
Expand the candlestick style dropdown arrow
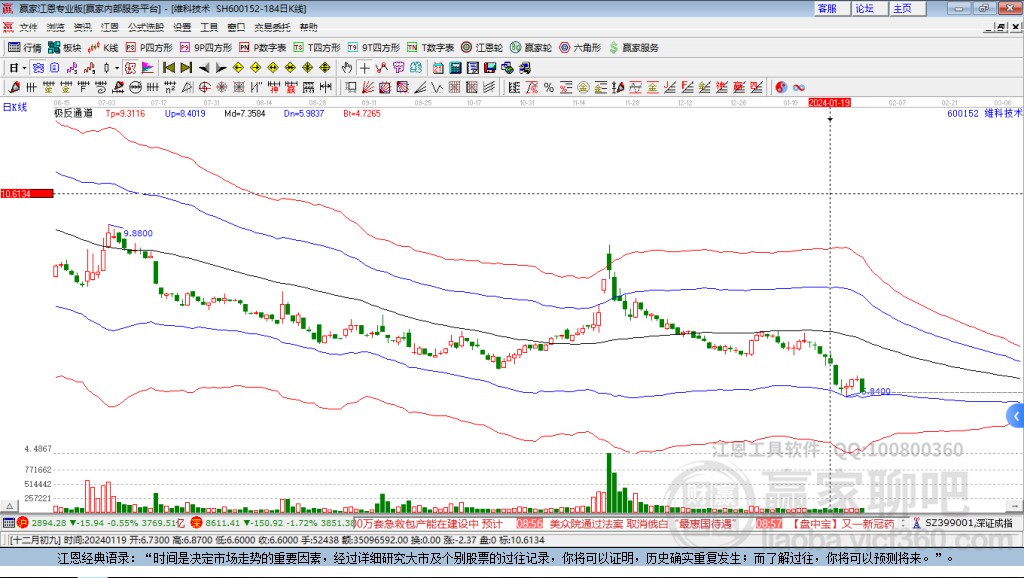pos(117,68)
